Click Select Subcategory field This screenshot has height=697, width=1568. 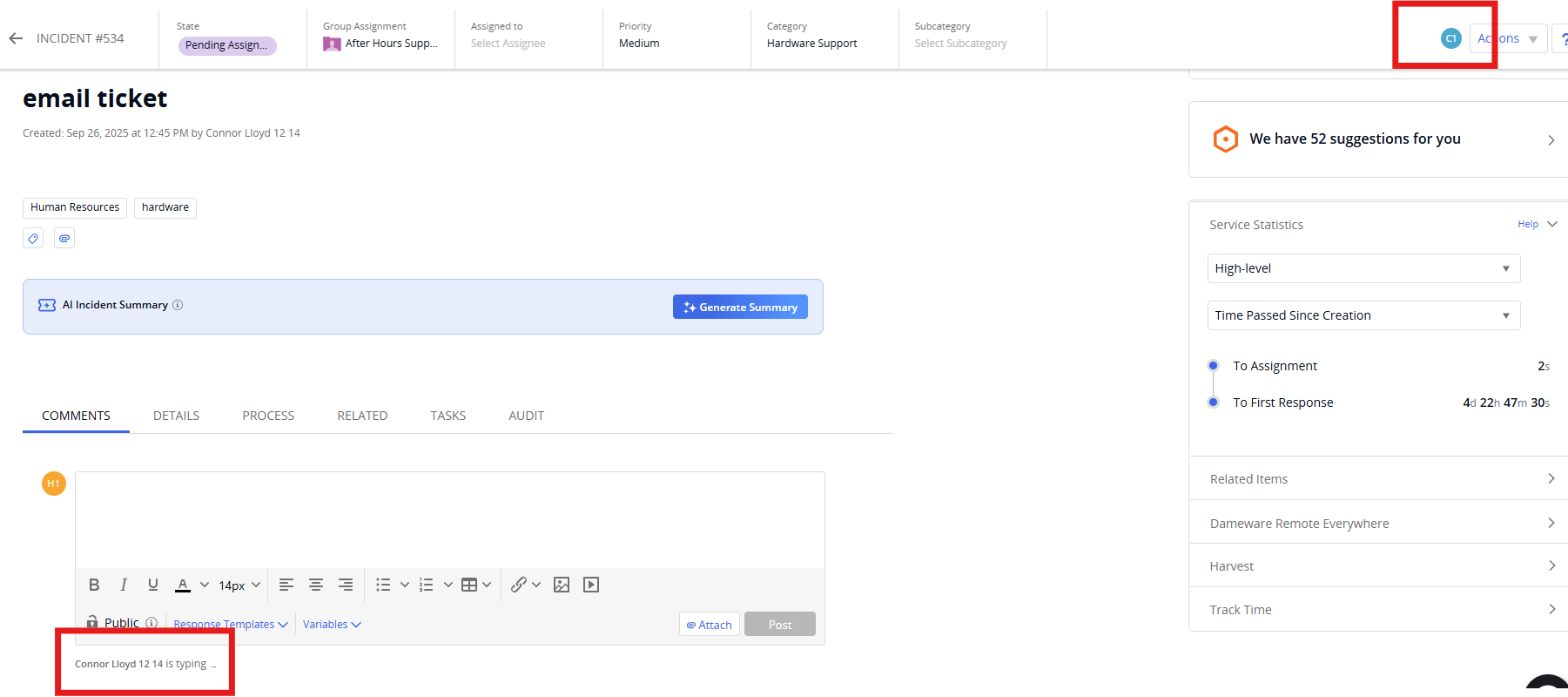(x=961, y=44)
